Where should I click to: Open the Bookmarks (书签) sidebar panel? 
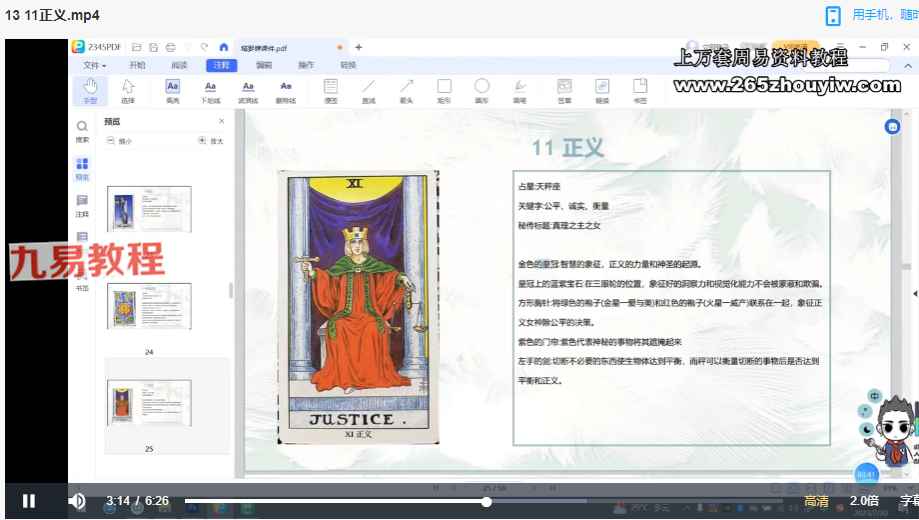click(x=82, y=283)
